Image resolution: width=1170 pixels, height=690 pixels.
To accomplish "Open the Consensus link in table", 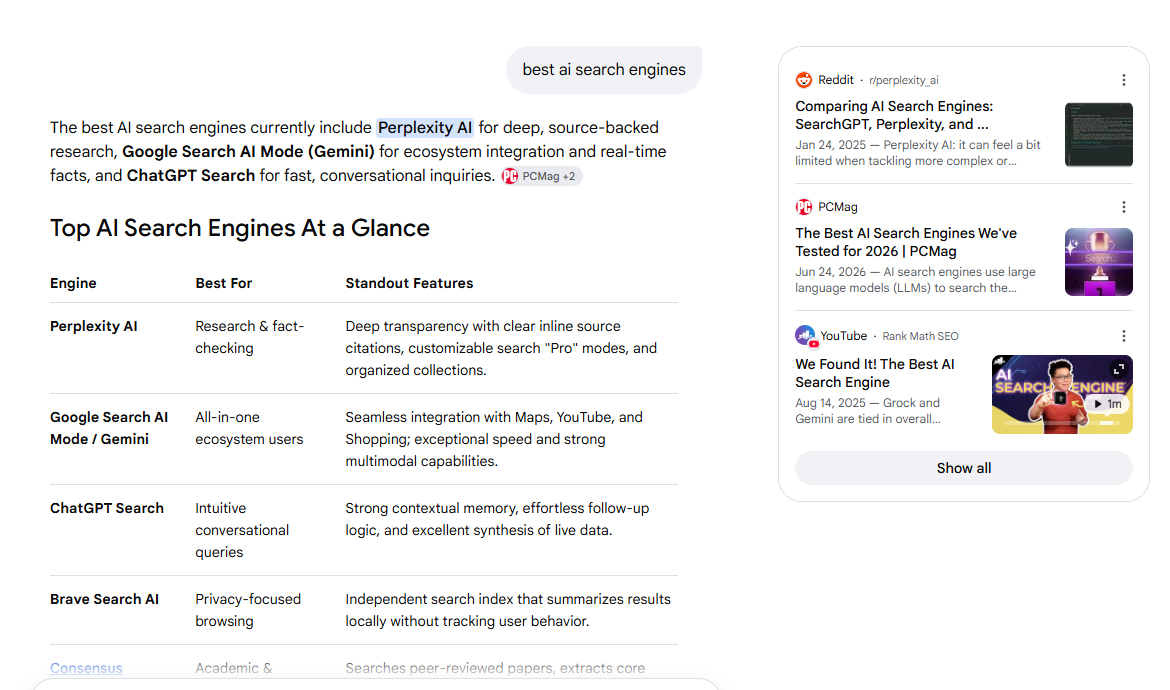I will (86, 668).
